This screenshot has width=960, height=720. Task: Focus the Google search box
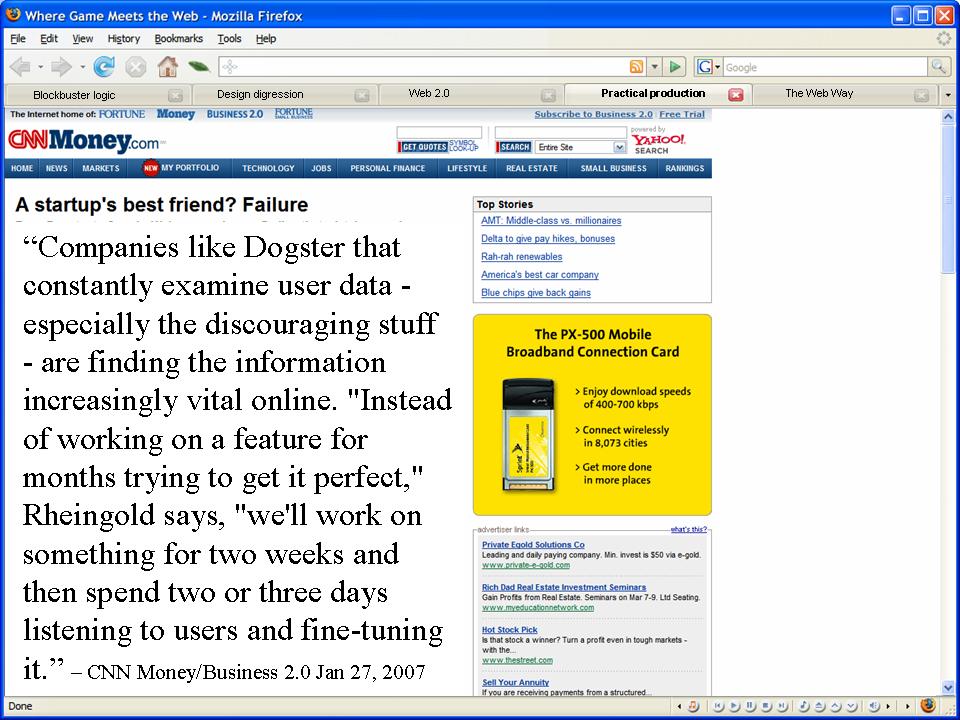825,67
